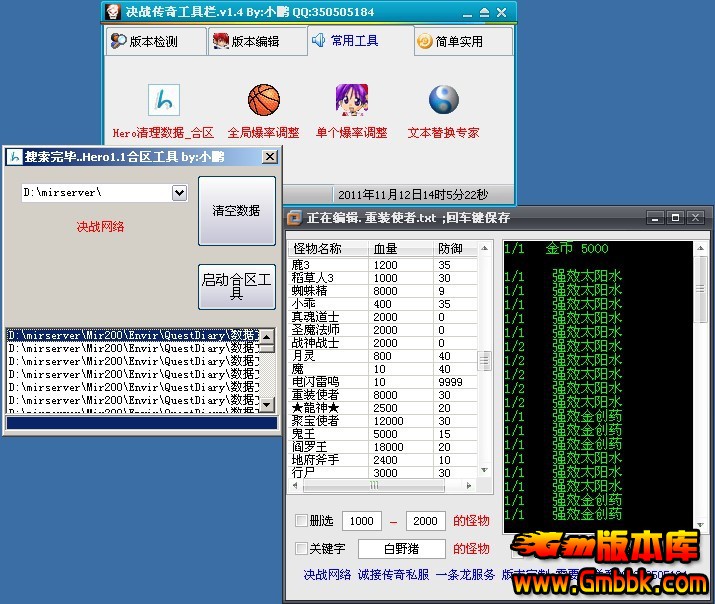This screenshot has width=715, height=604.
Task: Click the roll-up arrow in the toolbar title bar
Action: coord(484,13)
